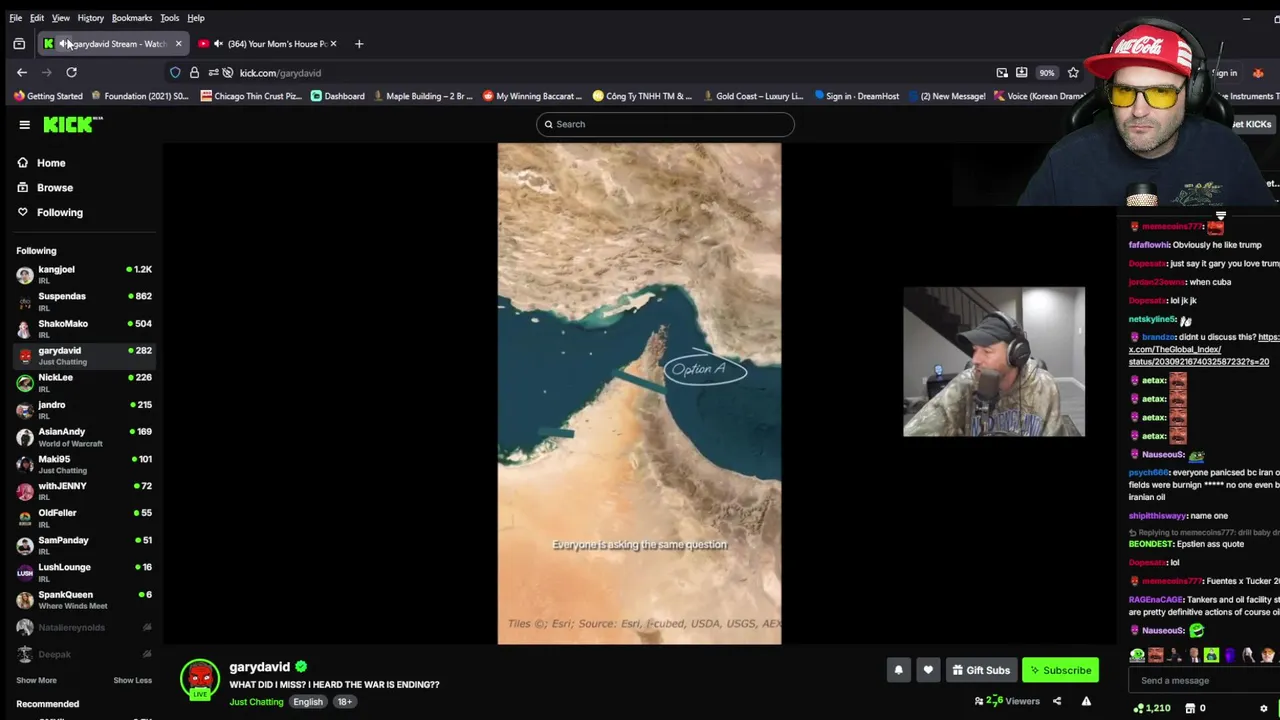Open the File menu

pyautogui.click(x=16, y=18)
